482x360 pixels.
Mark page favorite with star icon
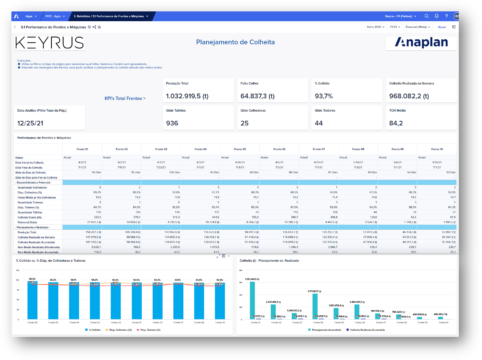pos(99,27)
